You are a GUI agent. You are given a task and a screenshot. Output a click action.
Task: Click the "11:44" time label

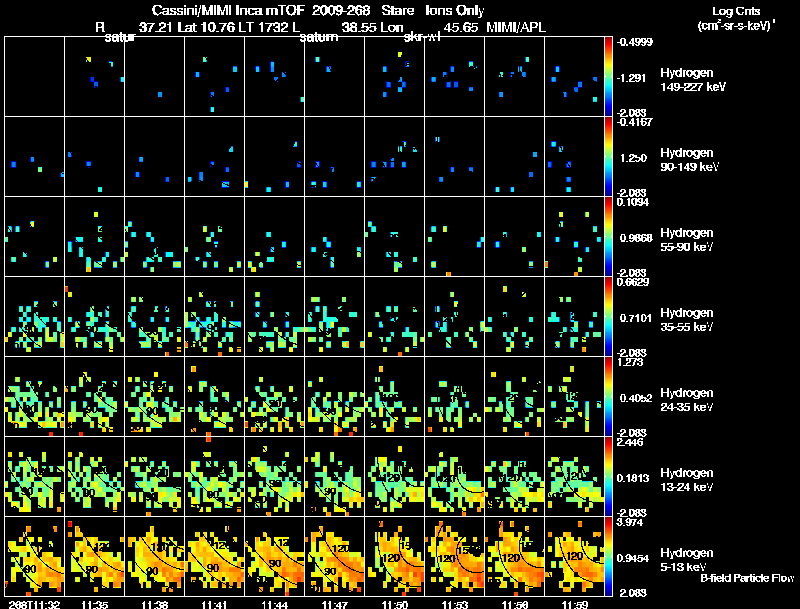pos(274,604)
